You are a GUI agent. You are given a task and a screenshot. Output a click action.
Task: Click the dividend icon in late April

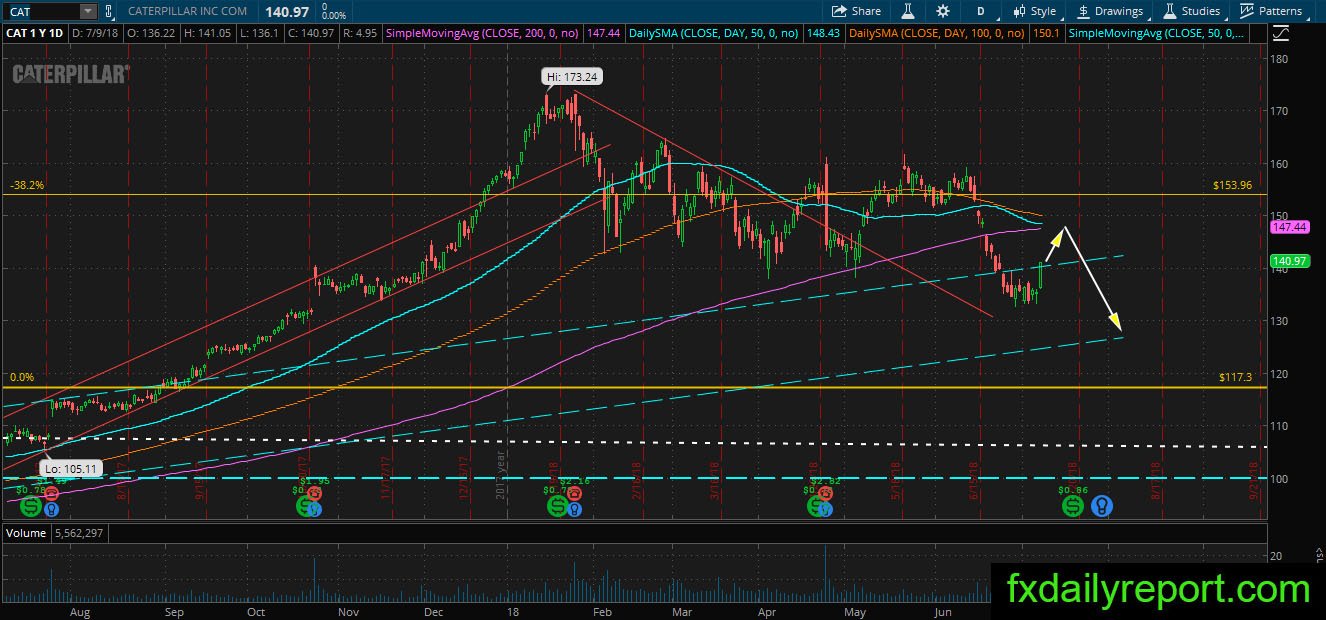[x=818, y=507]
